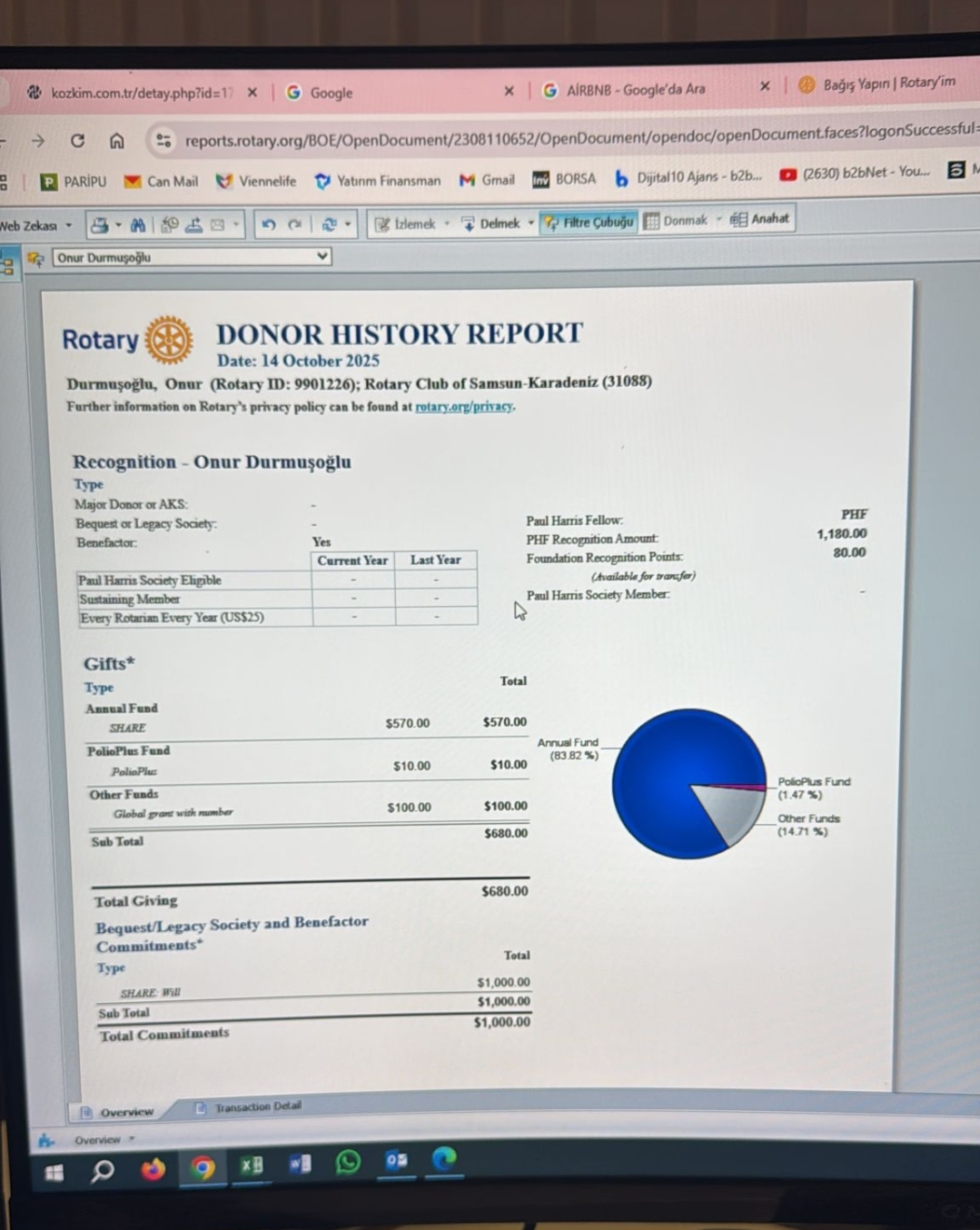980x1230 pixels.
Task: Click the print icon in report toolbar
Action: pos(100,224)
